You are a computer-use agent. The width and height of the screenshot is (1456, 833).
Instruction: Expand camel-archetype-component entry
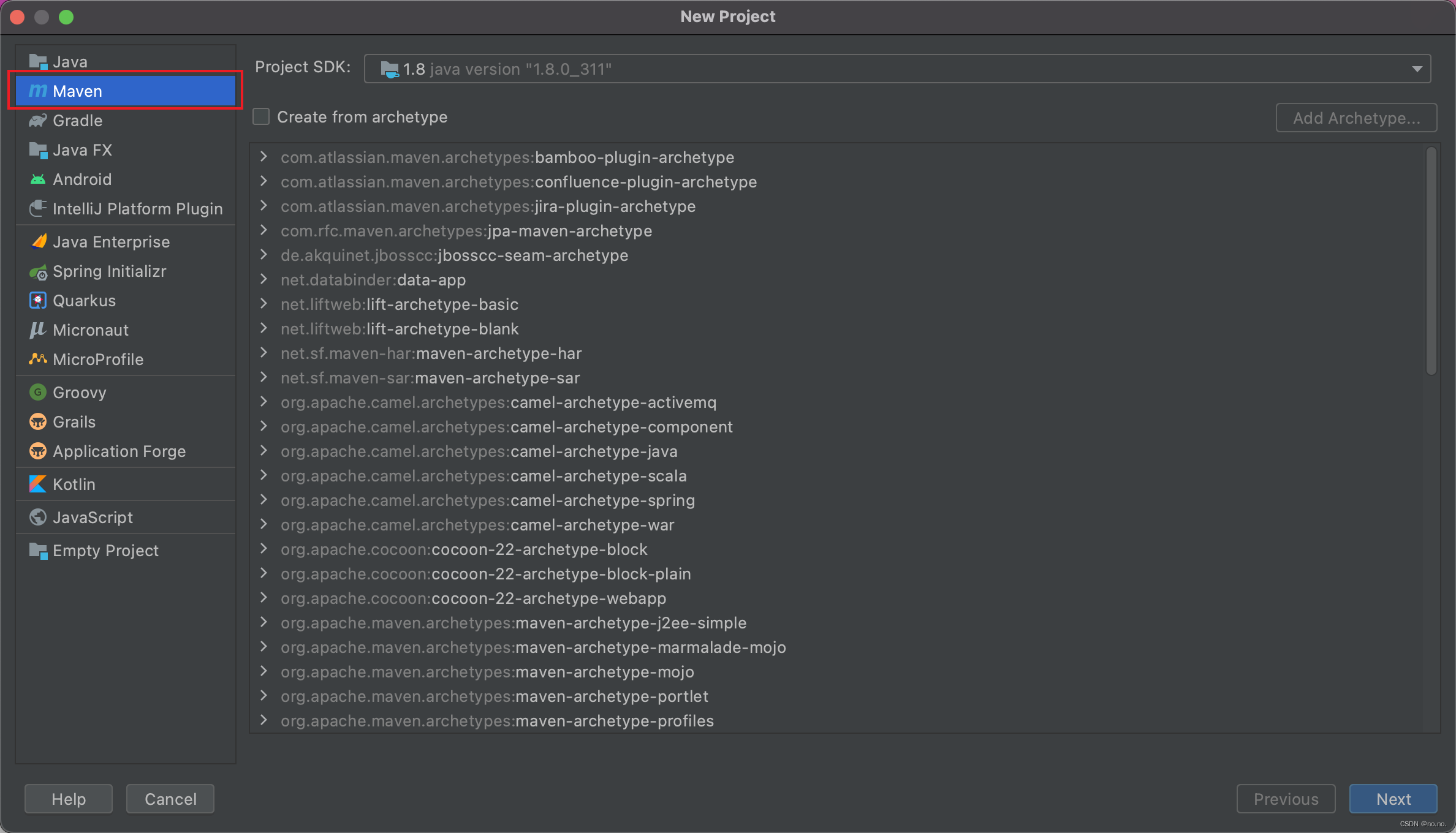(x=264, y=426)
